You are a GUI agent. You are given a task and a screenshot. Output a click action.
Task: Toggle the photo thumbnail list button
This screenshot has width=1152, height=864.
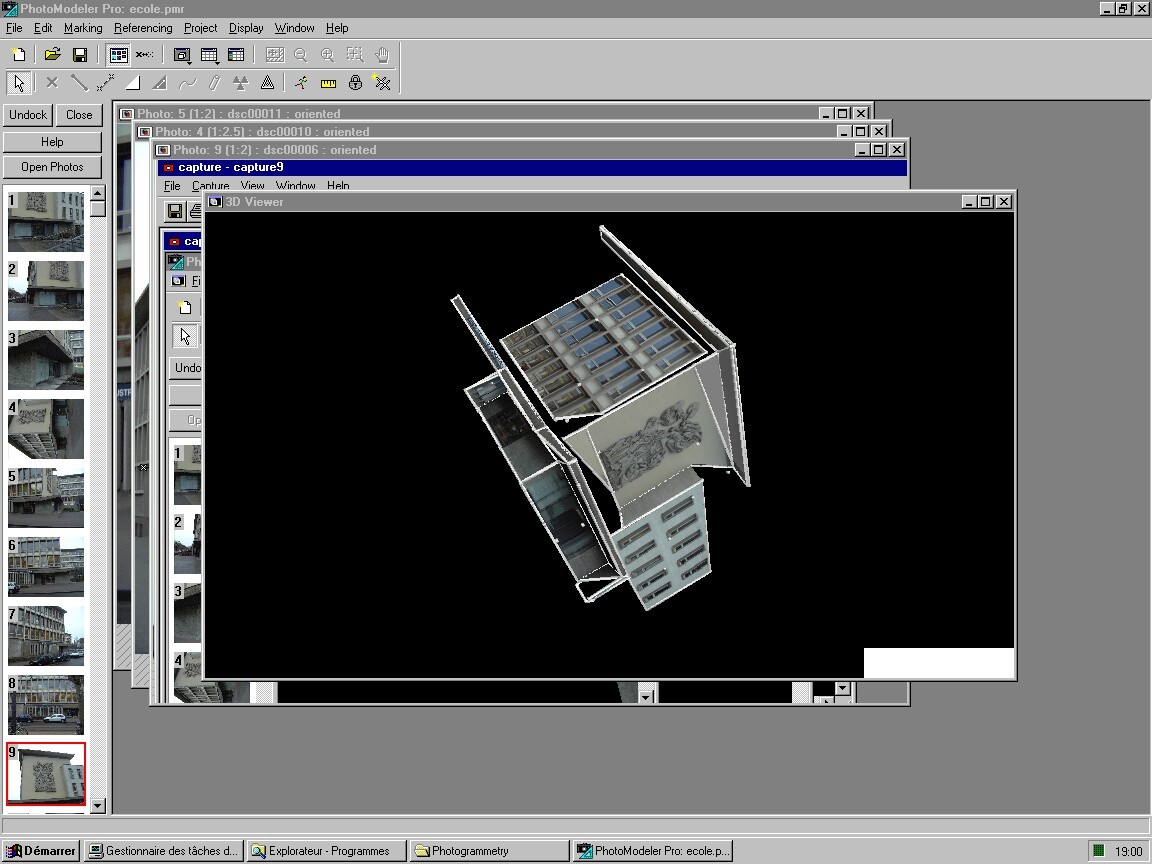[x=119, y=55]
